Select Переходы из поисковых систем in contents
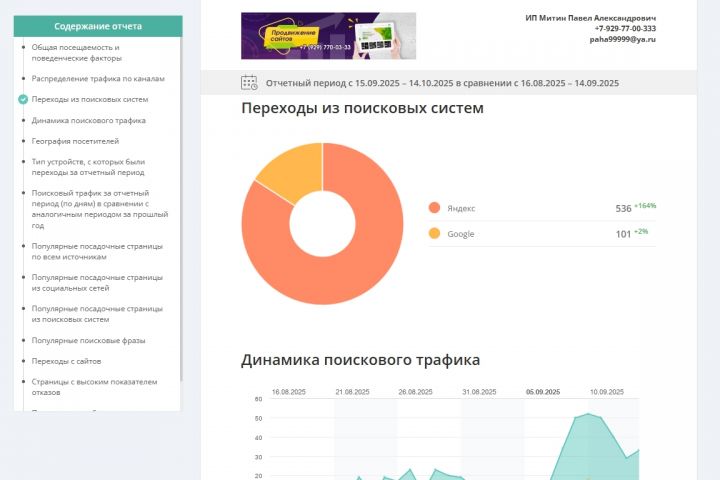The image size is (720, 480). click(x=90, y=99)
